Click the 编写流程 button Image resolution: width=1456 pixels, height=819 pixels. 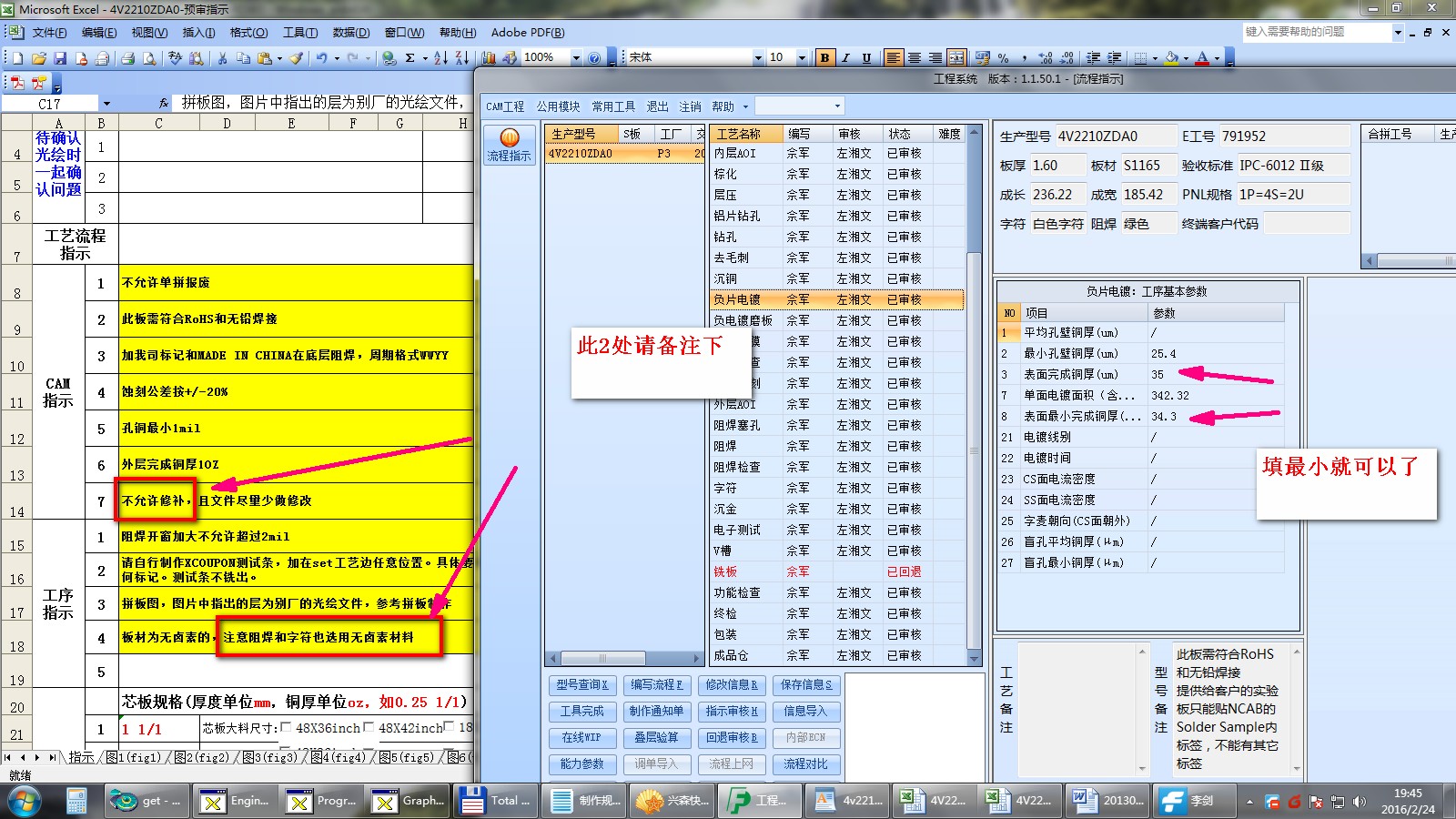tap(656, 684)
